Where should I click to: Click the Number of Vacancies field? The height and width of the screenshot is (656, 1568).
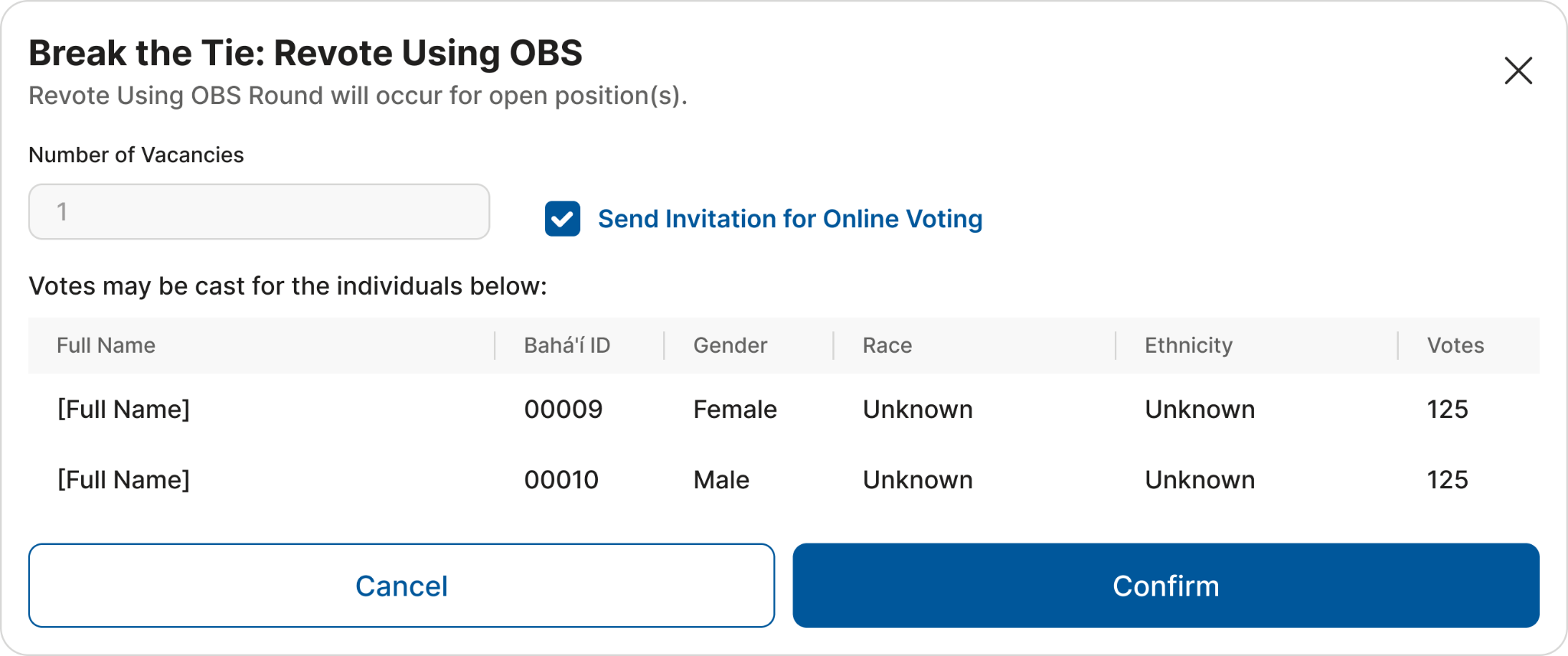pyautogui.click(x=259, y=212)
